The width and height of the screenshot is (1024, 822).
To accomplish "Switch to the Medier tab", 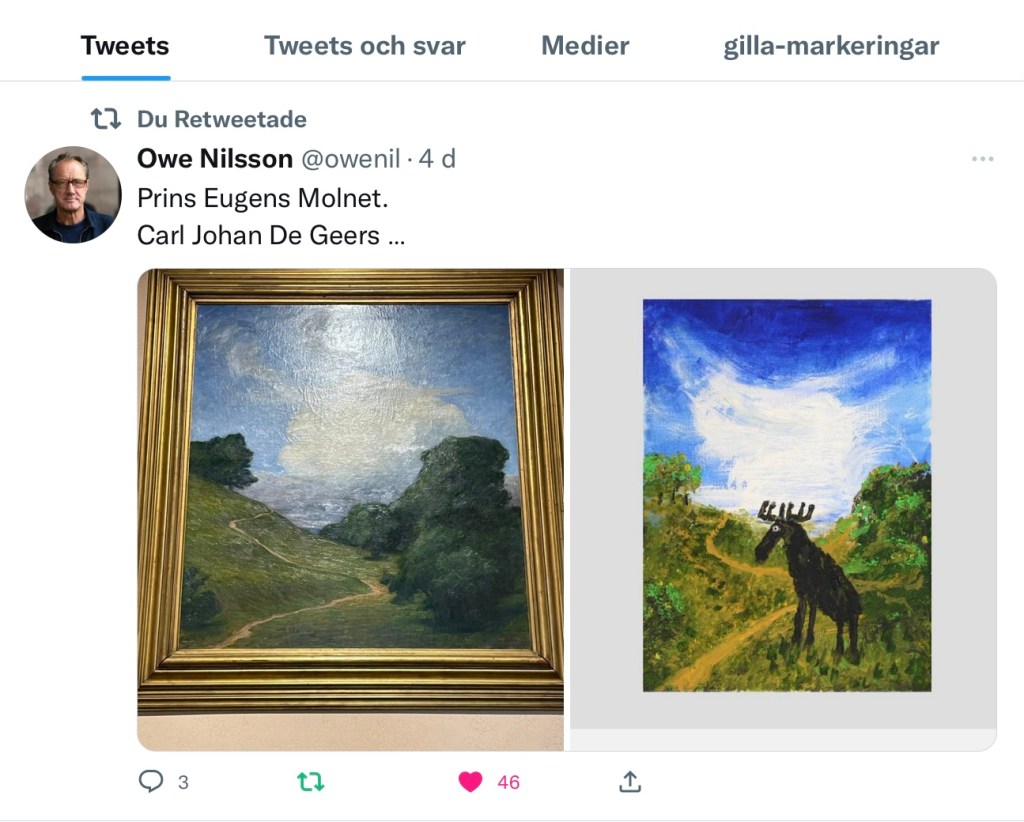I will click(585, 46).
